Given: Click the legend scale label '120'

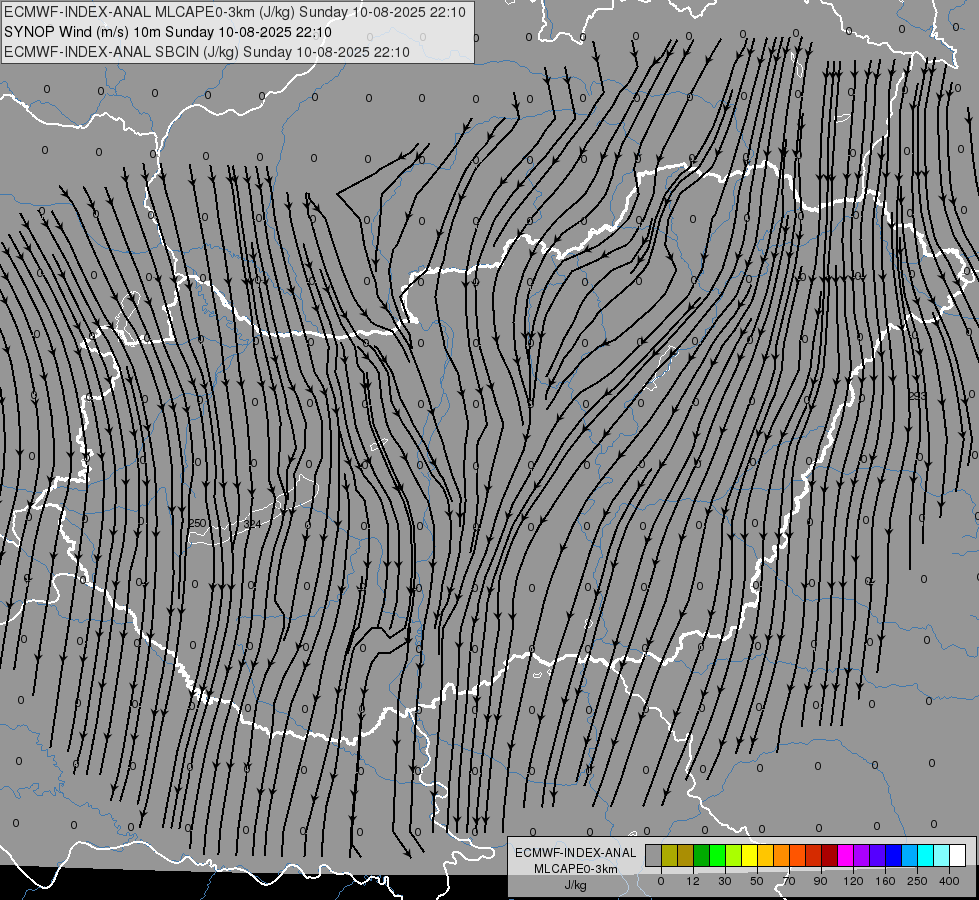Looking at the screenshot, I should pyautogui.click(x=853, y=881).
